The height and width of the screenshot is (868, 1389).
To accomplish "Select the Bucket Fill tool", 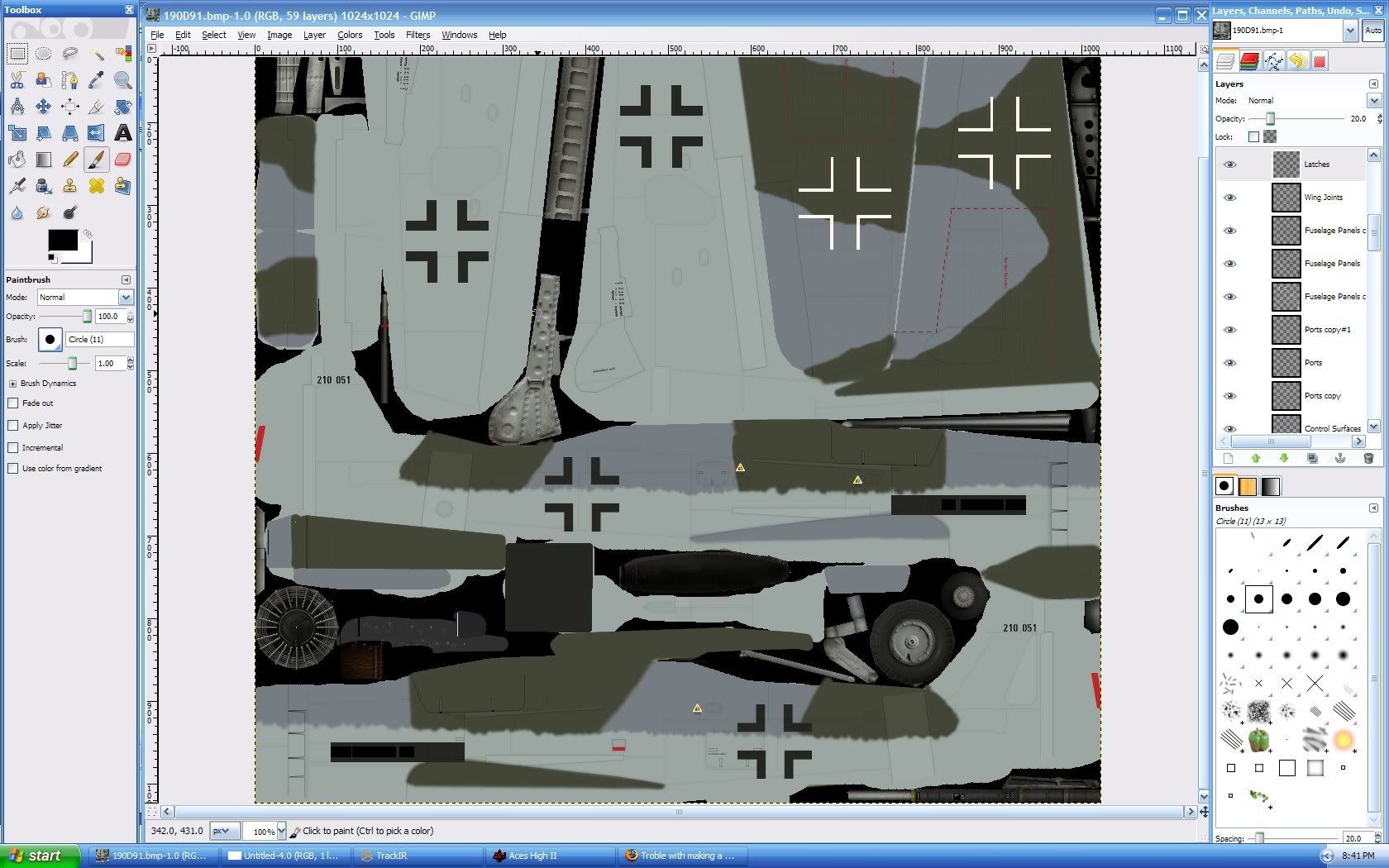I will (x=17, y=160).
